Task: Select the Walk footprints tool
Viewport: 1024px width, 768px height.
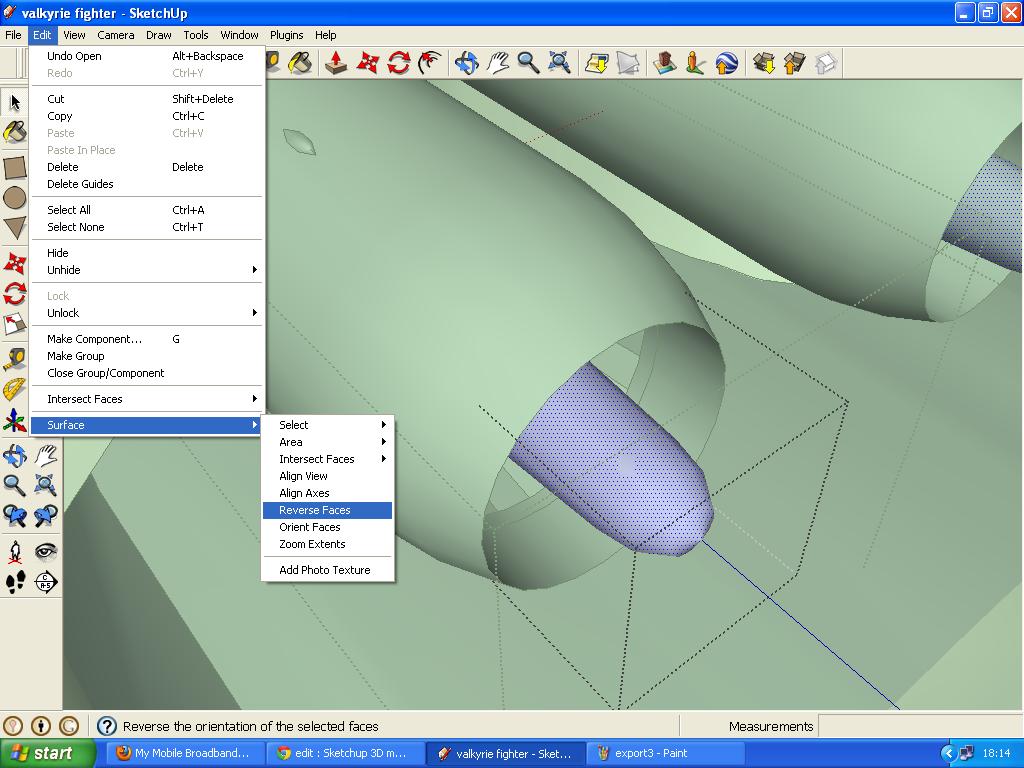Action: pyautogui.click(x=14, y=582)
